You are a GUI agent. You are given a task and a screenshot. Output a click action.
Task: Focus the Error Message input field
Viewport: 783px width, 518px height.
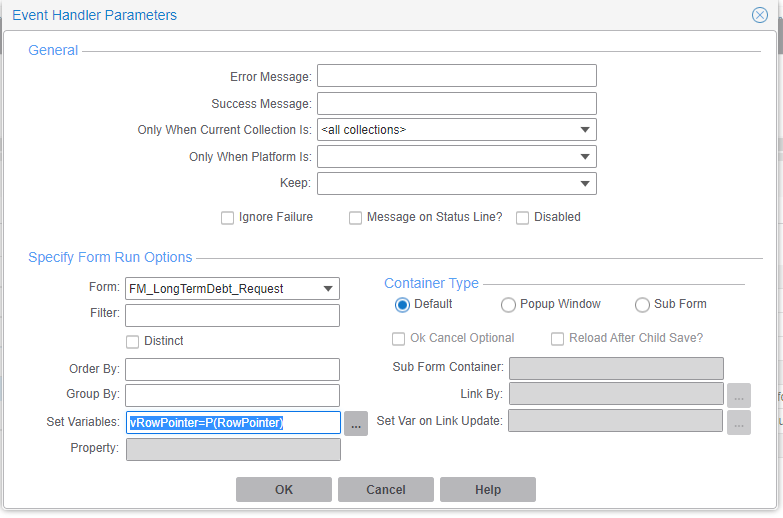(457, 76)
